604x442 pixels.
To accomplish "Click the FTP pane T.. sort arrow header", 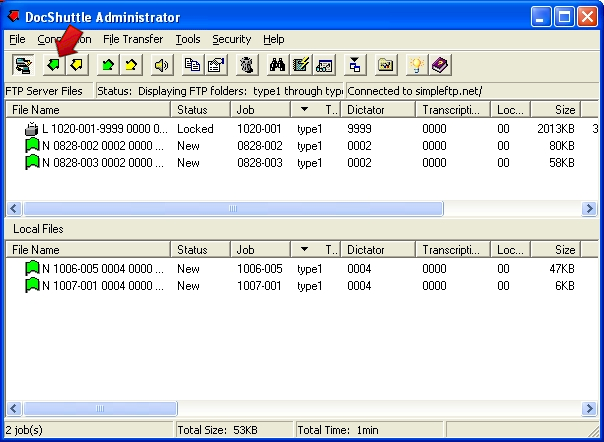I will tap(316, 110).
